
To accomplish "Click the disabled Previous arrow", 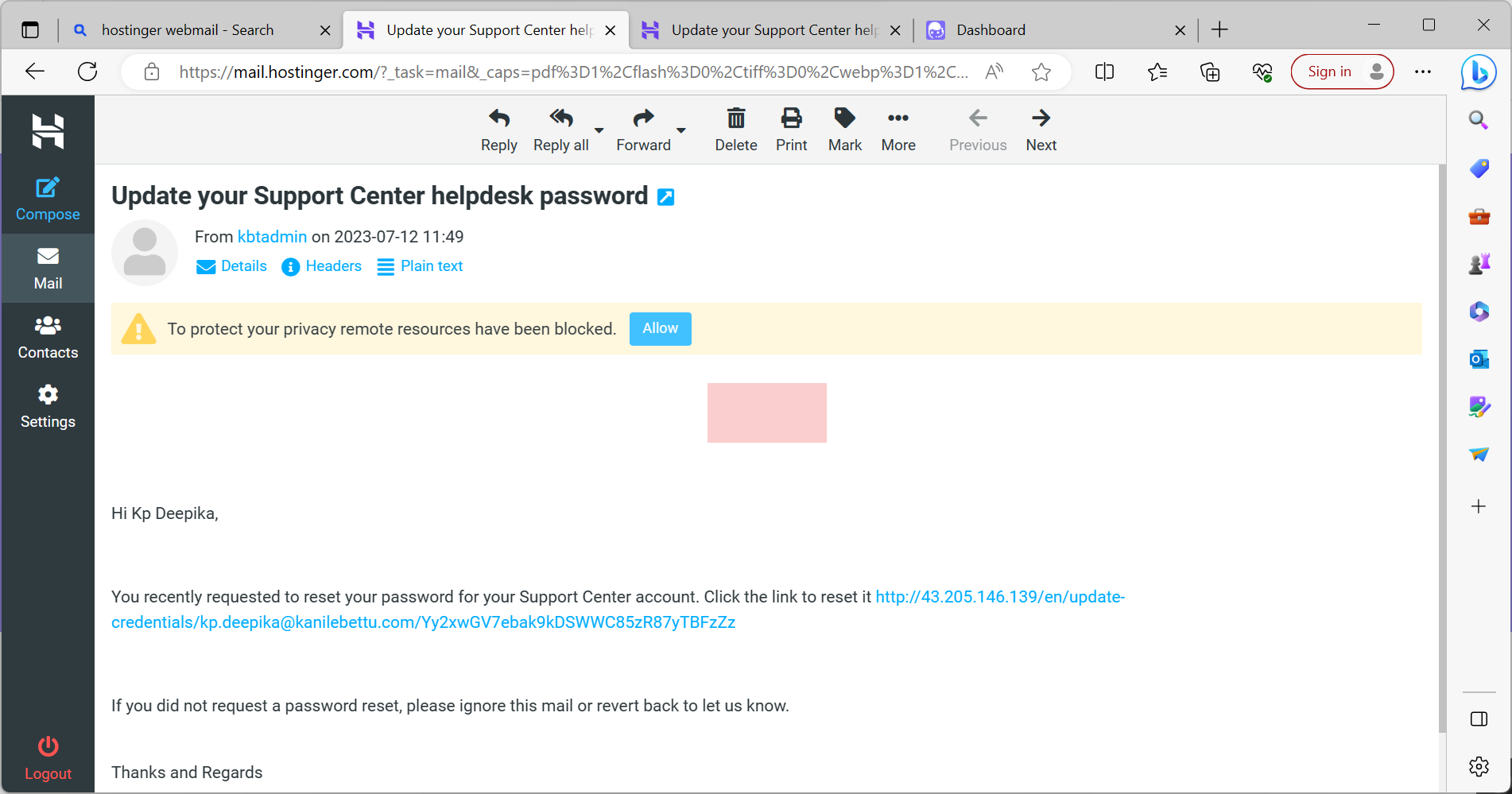I will 978,118.
